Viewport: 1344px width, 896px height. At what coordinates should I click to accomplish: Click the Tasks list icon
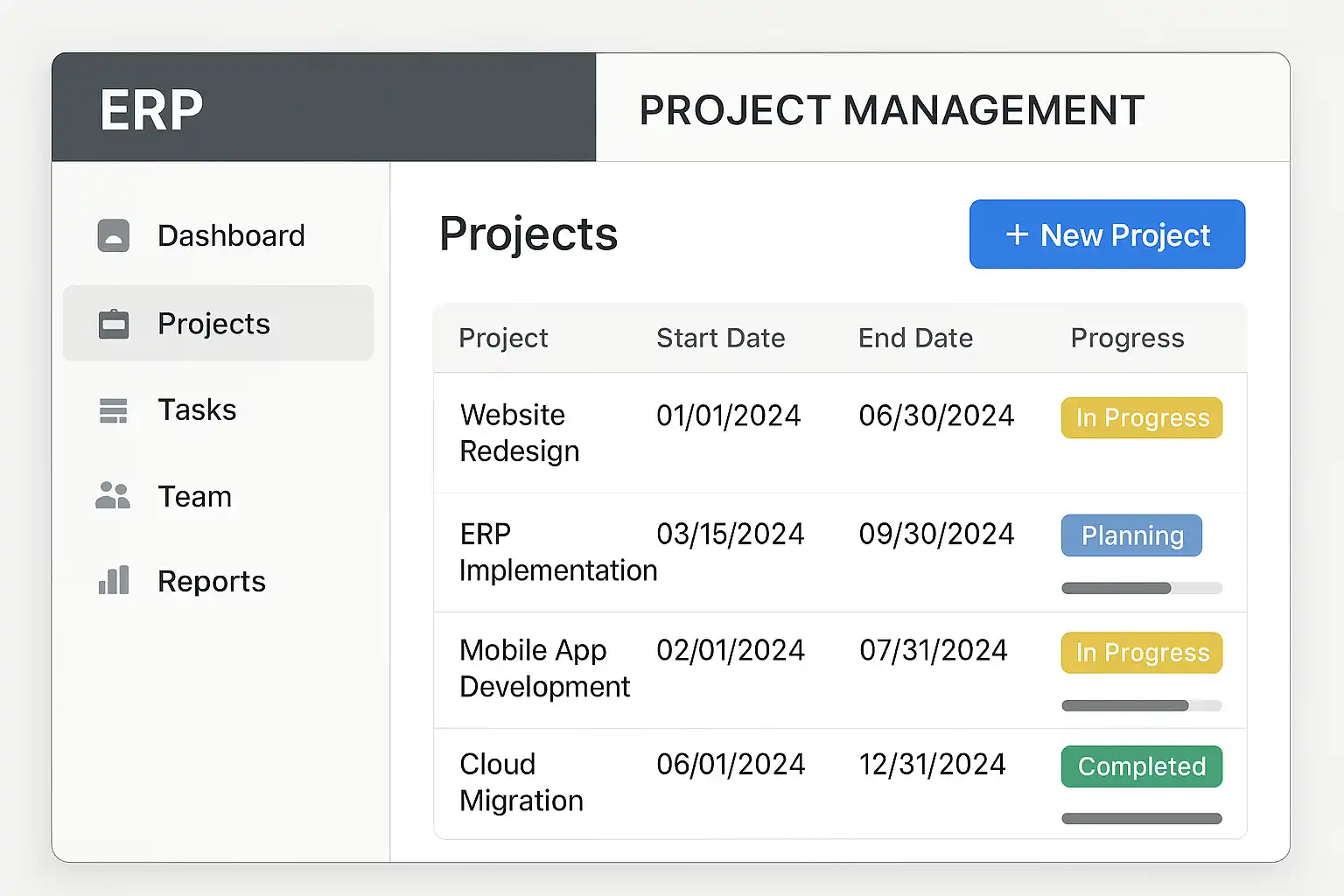coord(114,410)
